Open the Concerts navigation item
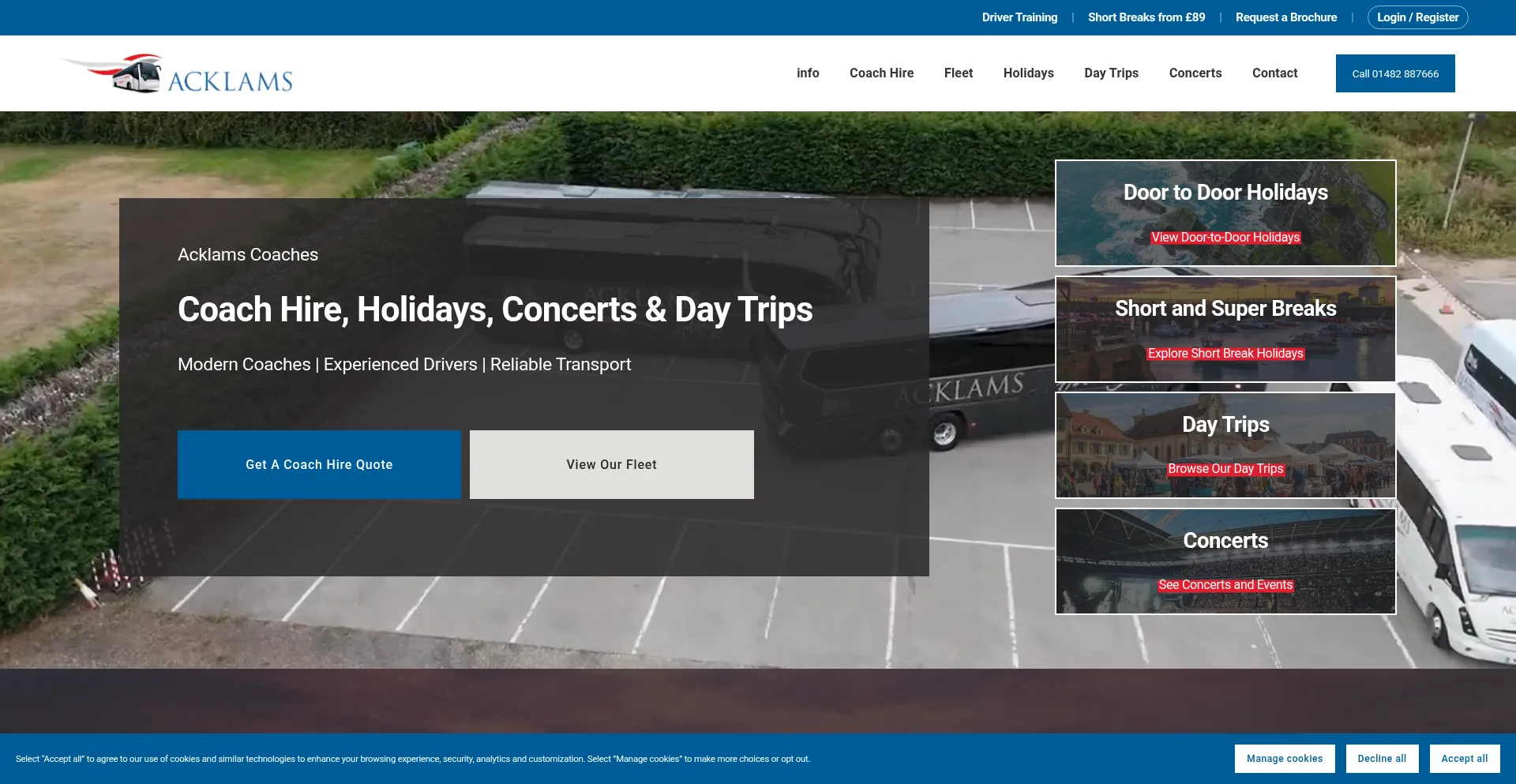 coord(1195,73)
